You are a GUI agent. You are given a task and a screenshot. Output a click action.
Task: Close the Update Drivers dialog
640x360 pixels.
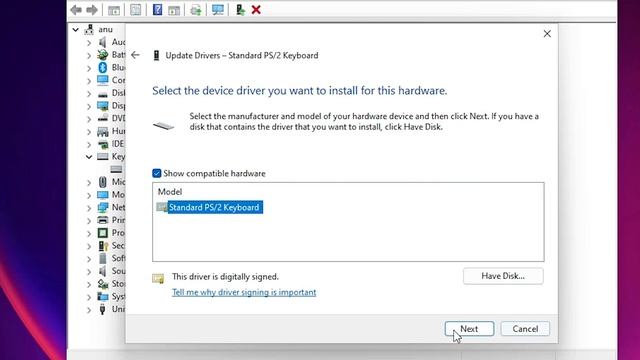click(x=547, y=34)
